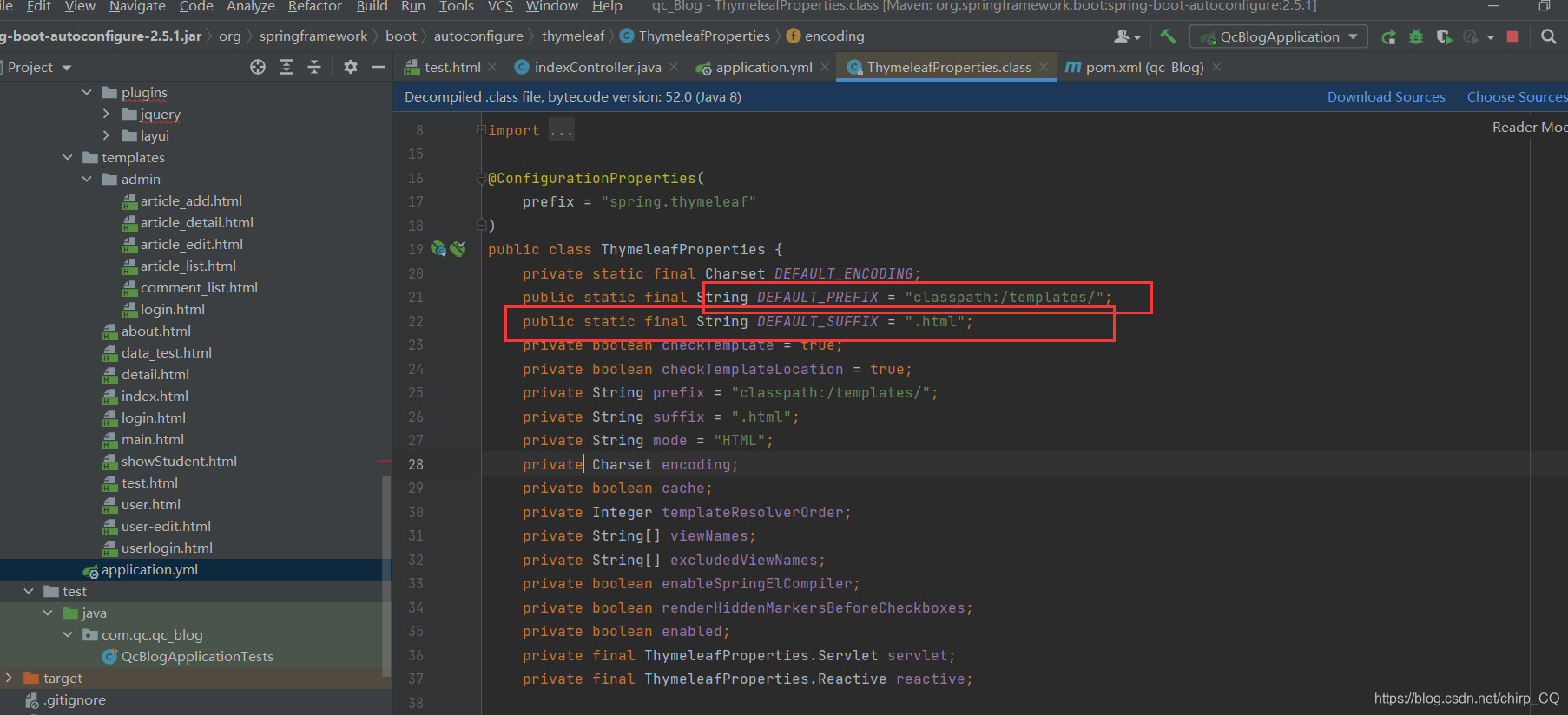
Task: Open the Navigate menu
Action: click(x=137, y=6)
